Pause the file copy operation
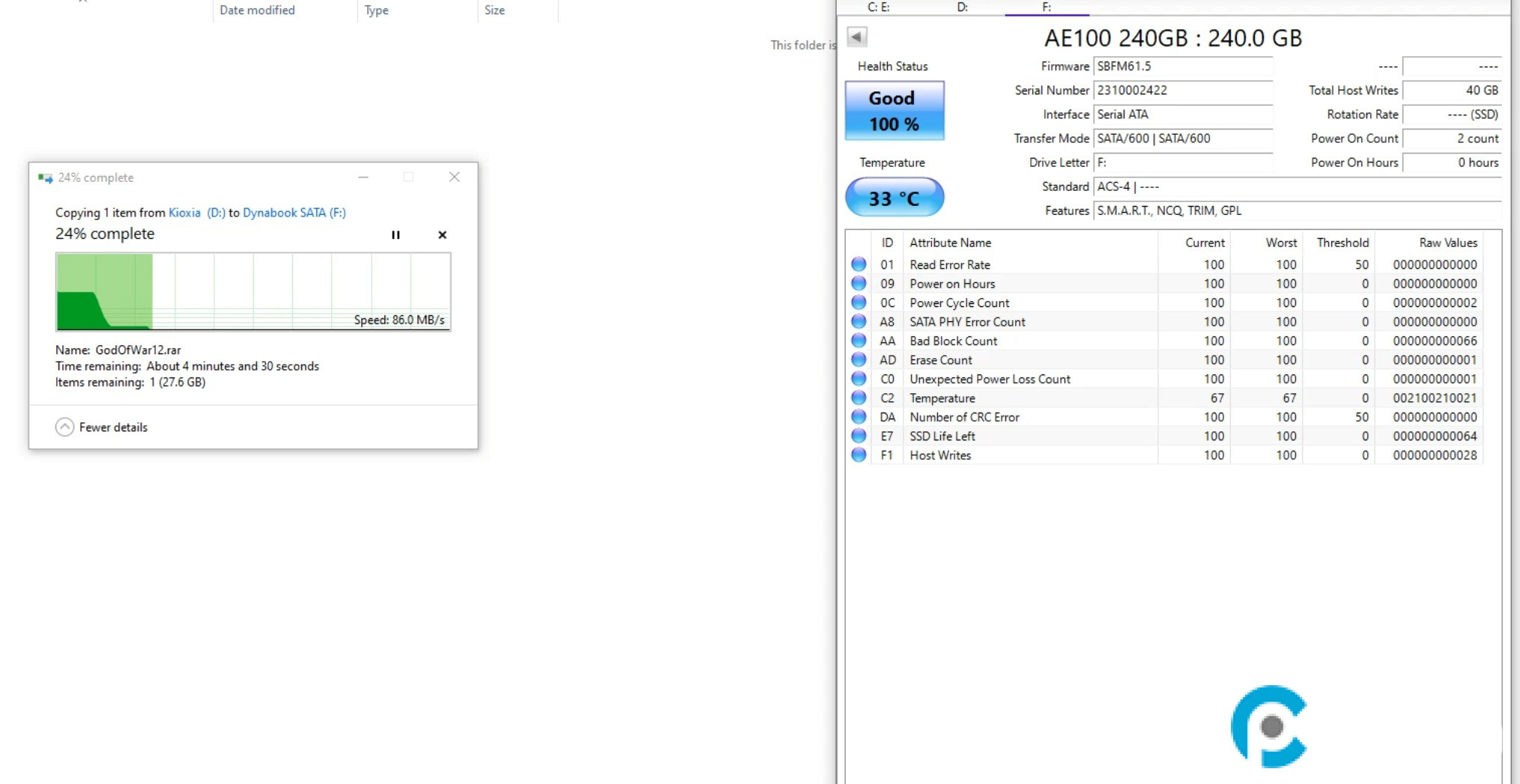Screen dimensions: 1520x784 pyautogui.click(x=396, y=235)
